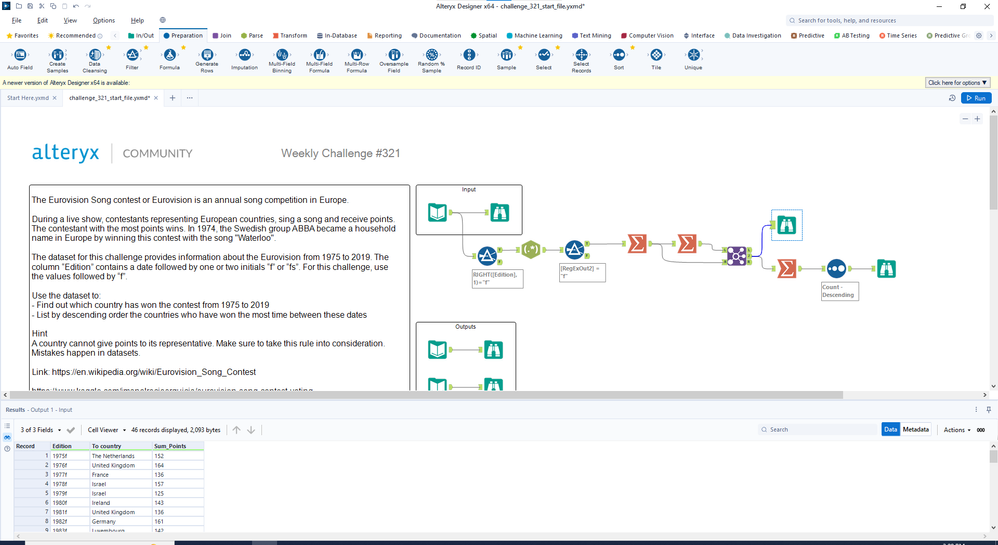998x545 pixels.
Task: Click the canvas horizontal scrollbar
Action: (426, 395)
